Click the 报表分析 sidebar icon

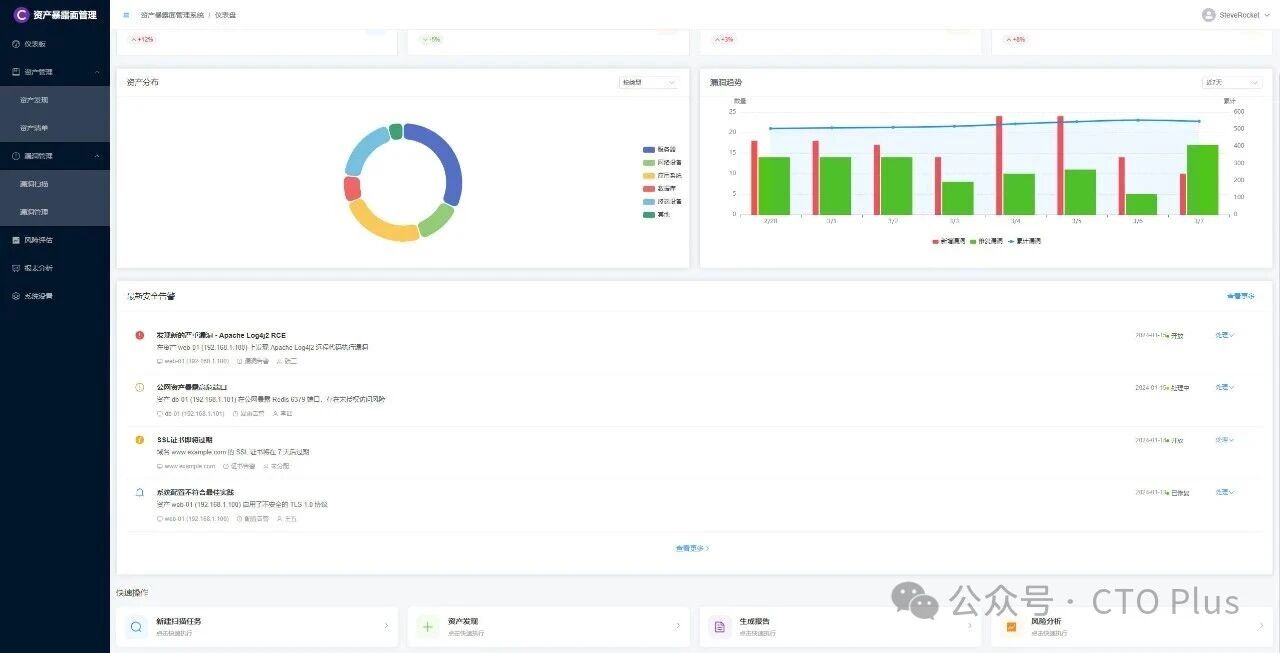coord(16,268)
